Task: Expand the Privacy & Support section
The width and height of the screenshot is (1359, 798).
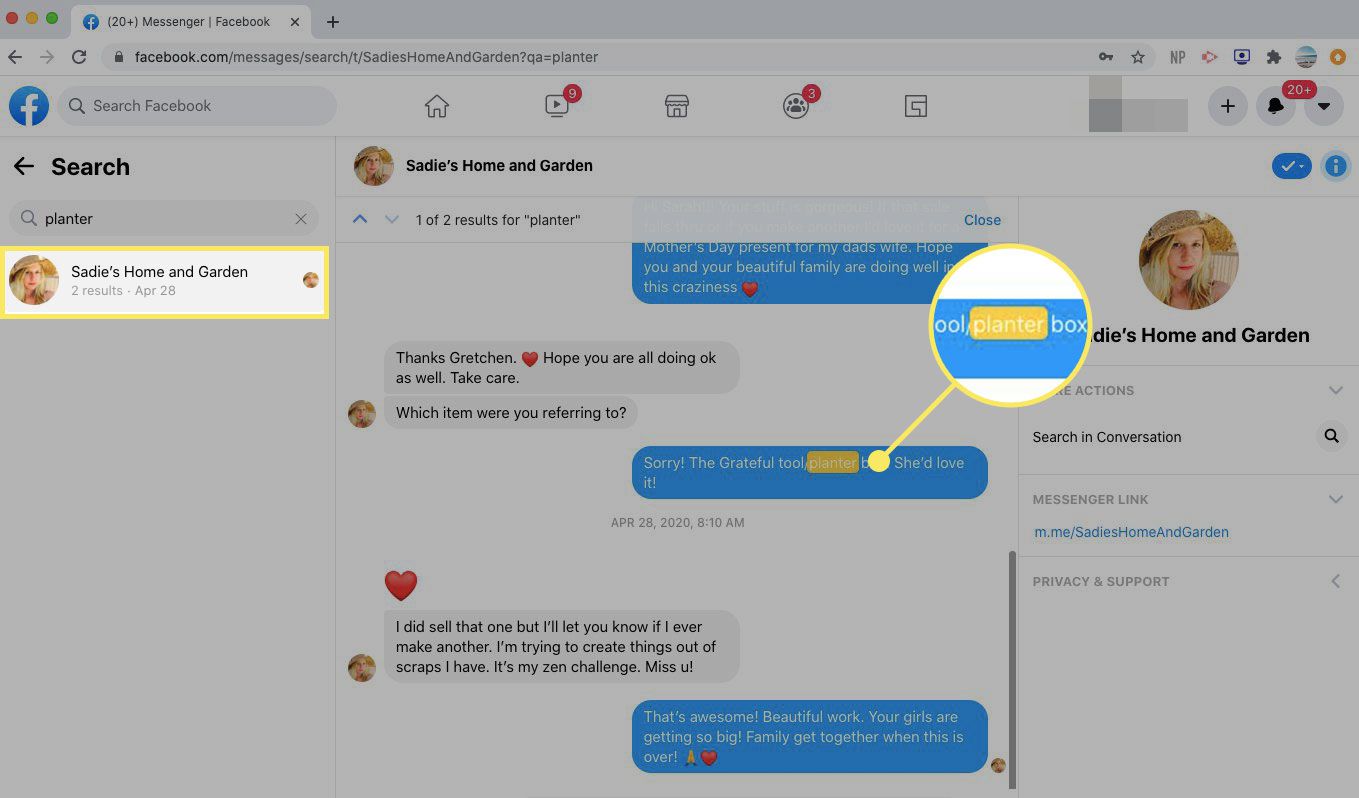Action: click(1335, 581)
